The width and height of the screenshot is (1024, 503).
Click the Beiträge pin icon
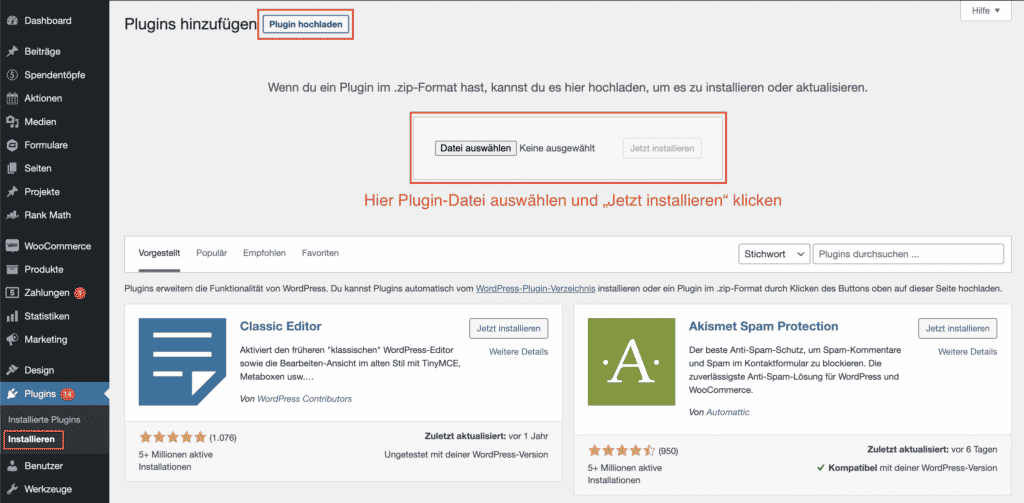pyautogui.click(x=12, y=52)
